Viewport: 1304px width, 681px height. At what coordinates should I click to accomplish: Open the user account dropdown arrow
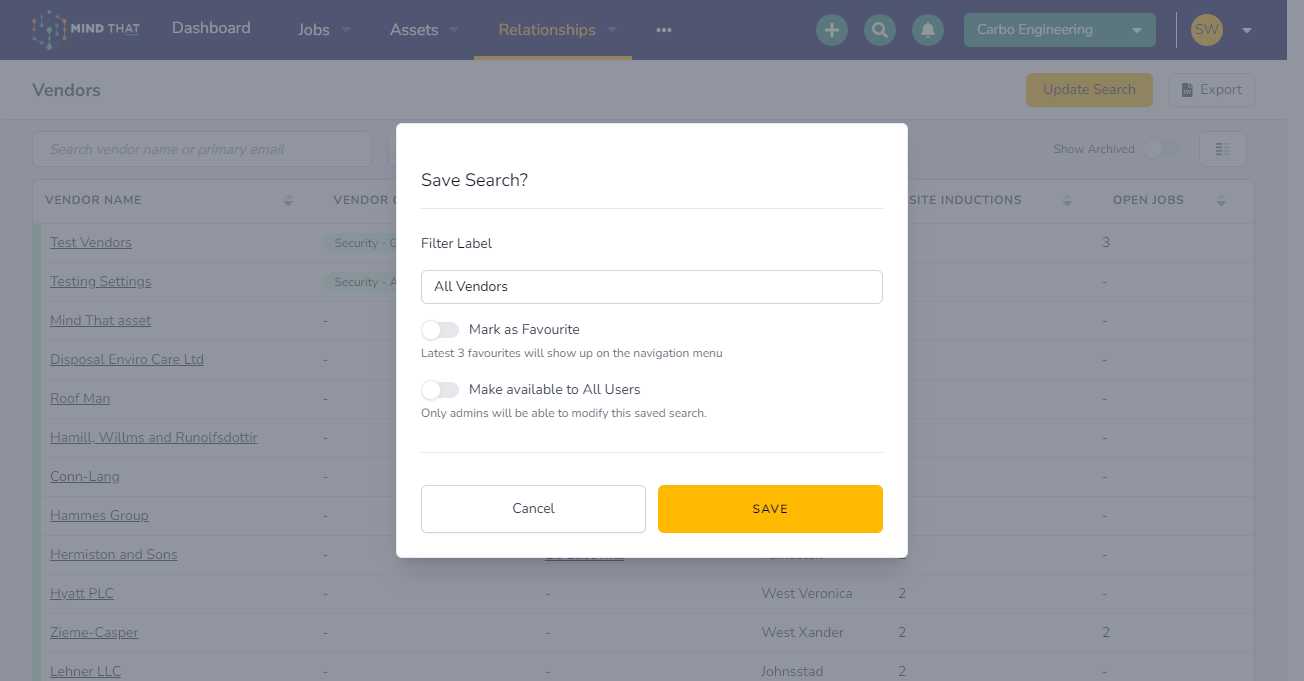tap(1247, 30)
